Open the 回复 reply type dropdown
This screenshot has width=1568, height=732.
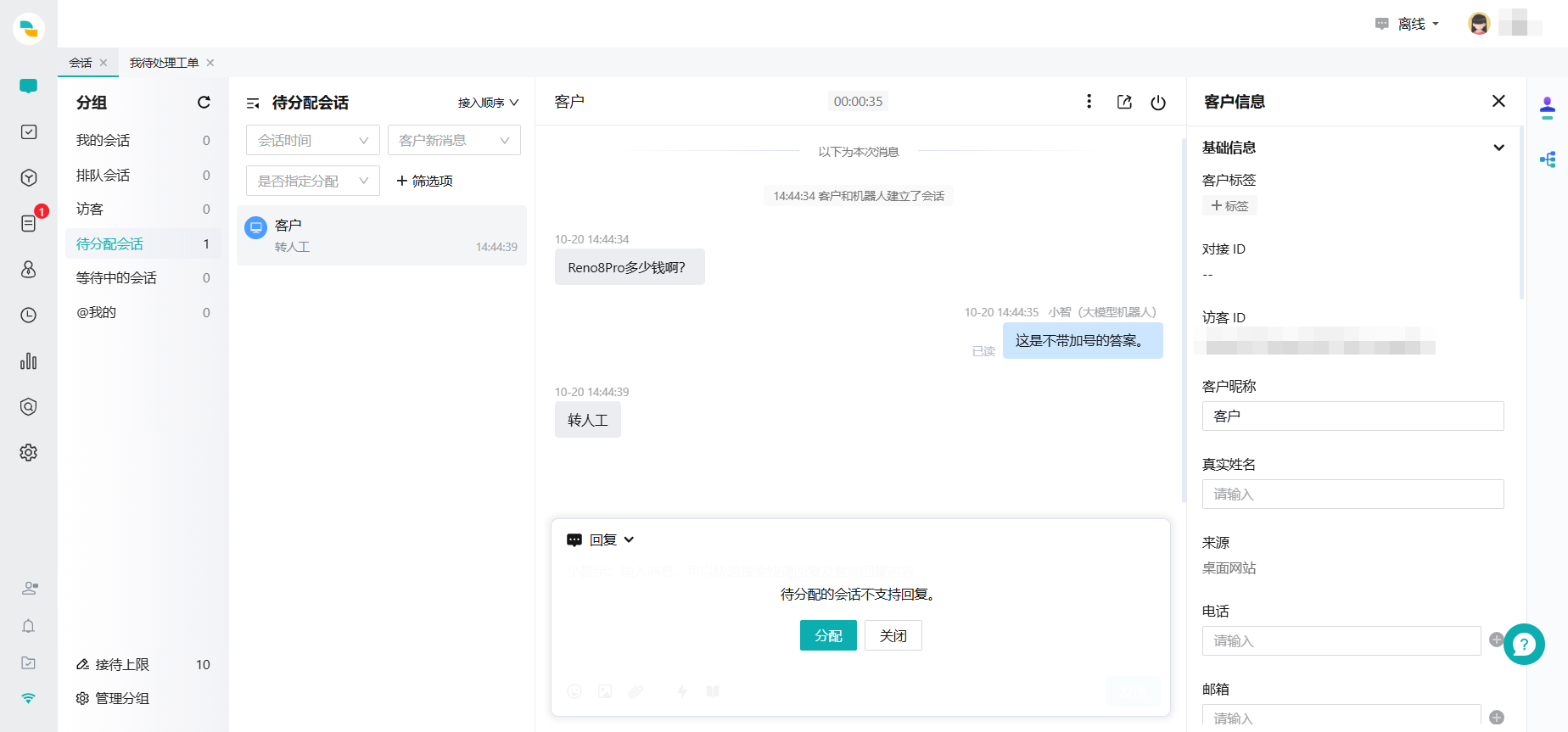601,539
